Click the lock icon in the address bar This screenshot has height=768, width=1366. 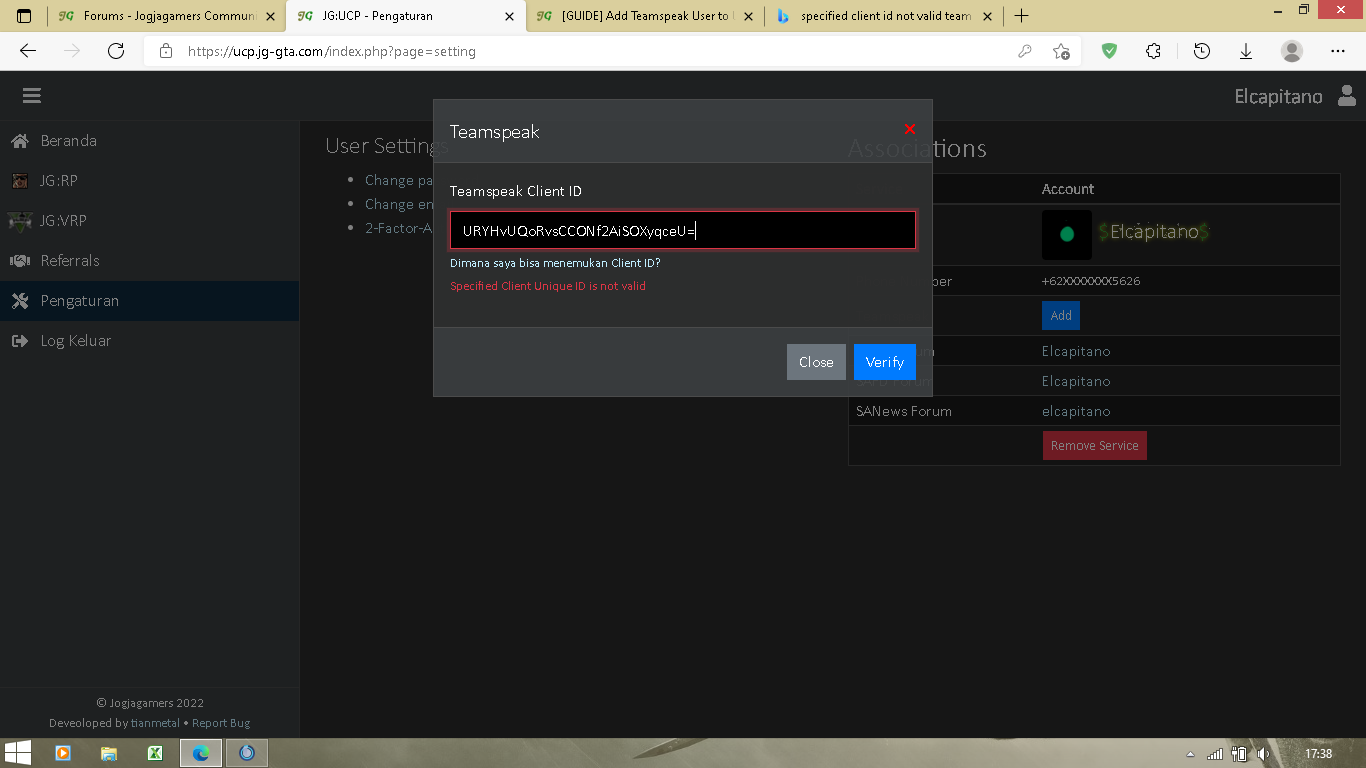tap(166, 51)
